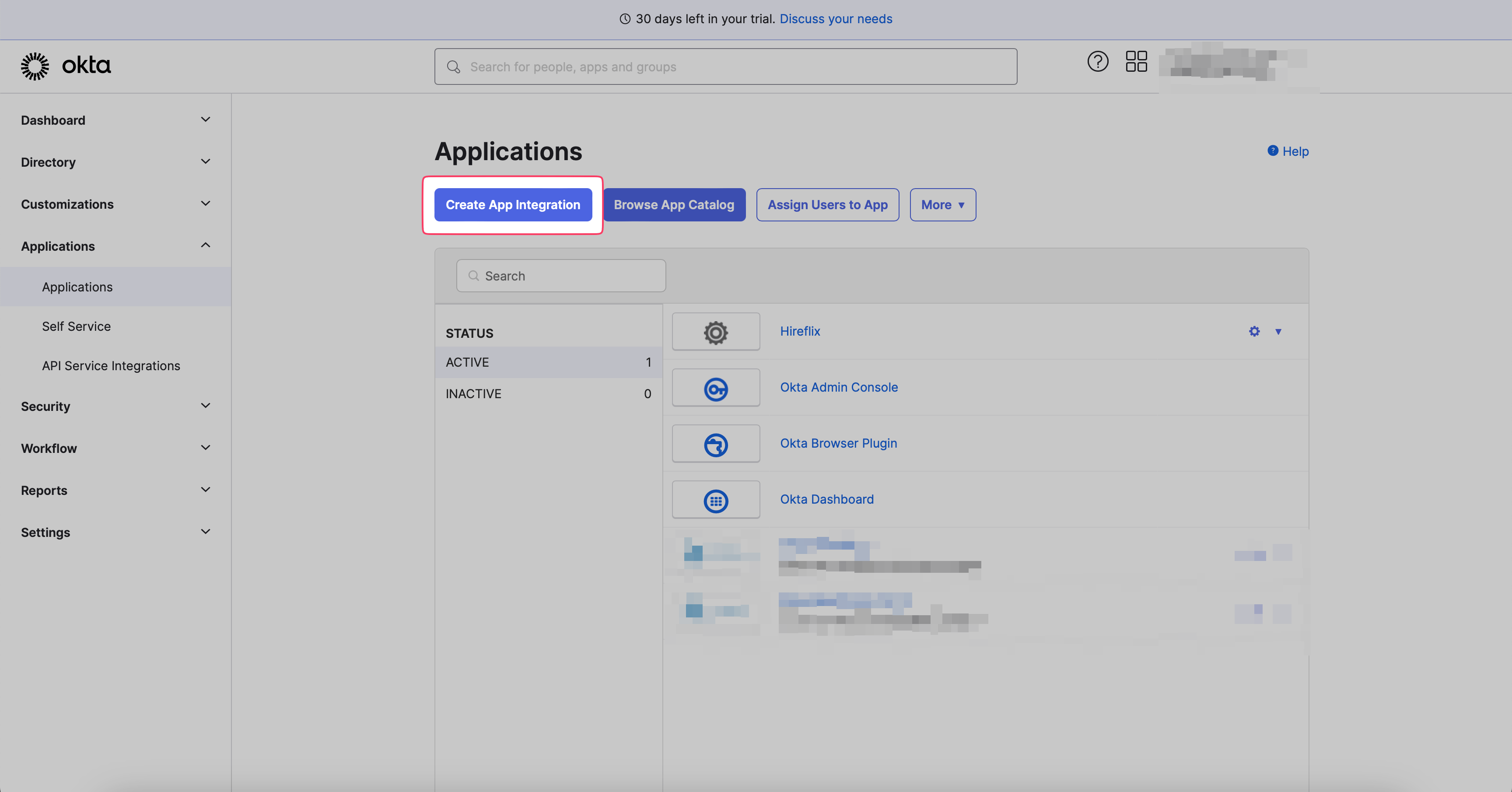
Task: Focus the applications list Search field
Action: (x=561, y=276)
